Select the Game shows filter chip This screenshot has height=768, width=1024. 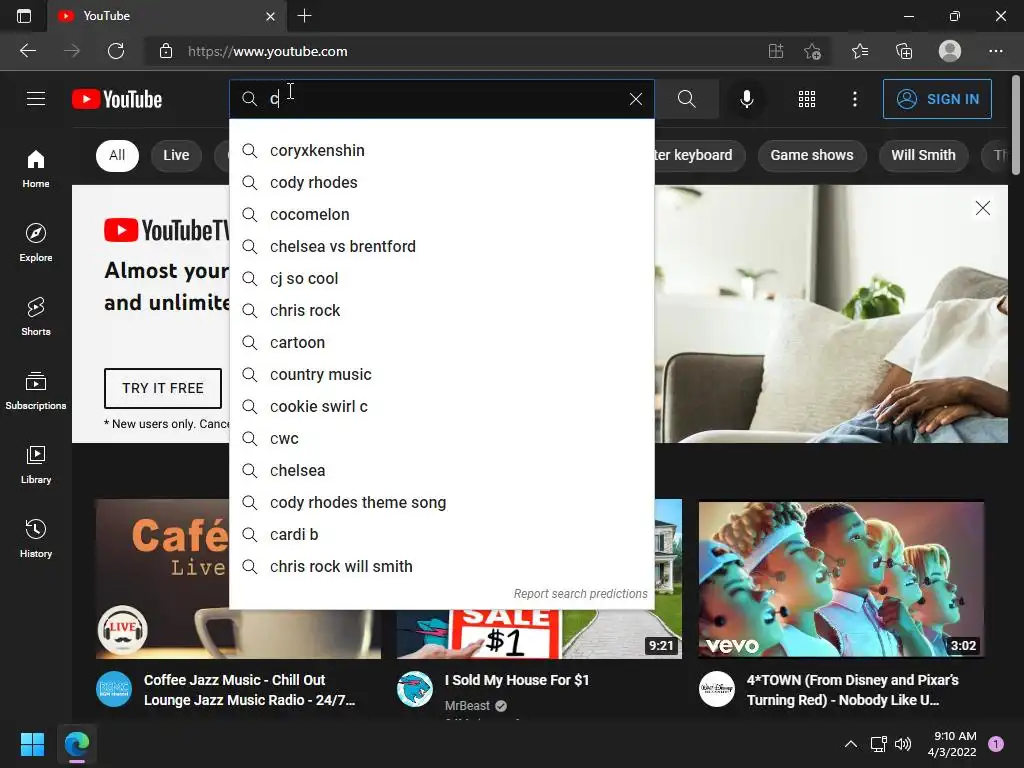(x=812, y=155)
